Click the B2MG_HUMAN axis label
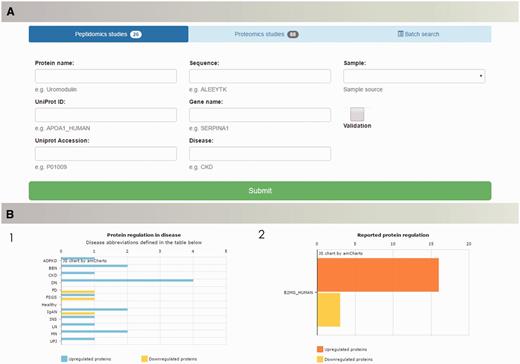 coord(298,292)
